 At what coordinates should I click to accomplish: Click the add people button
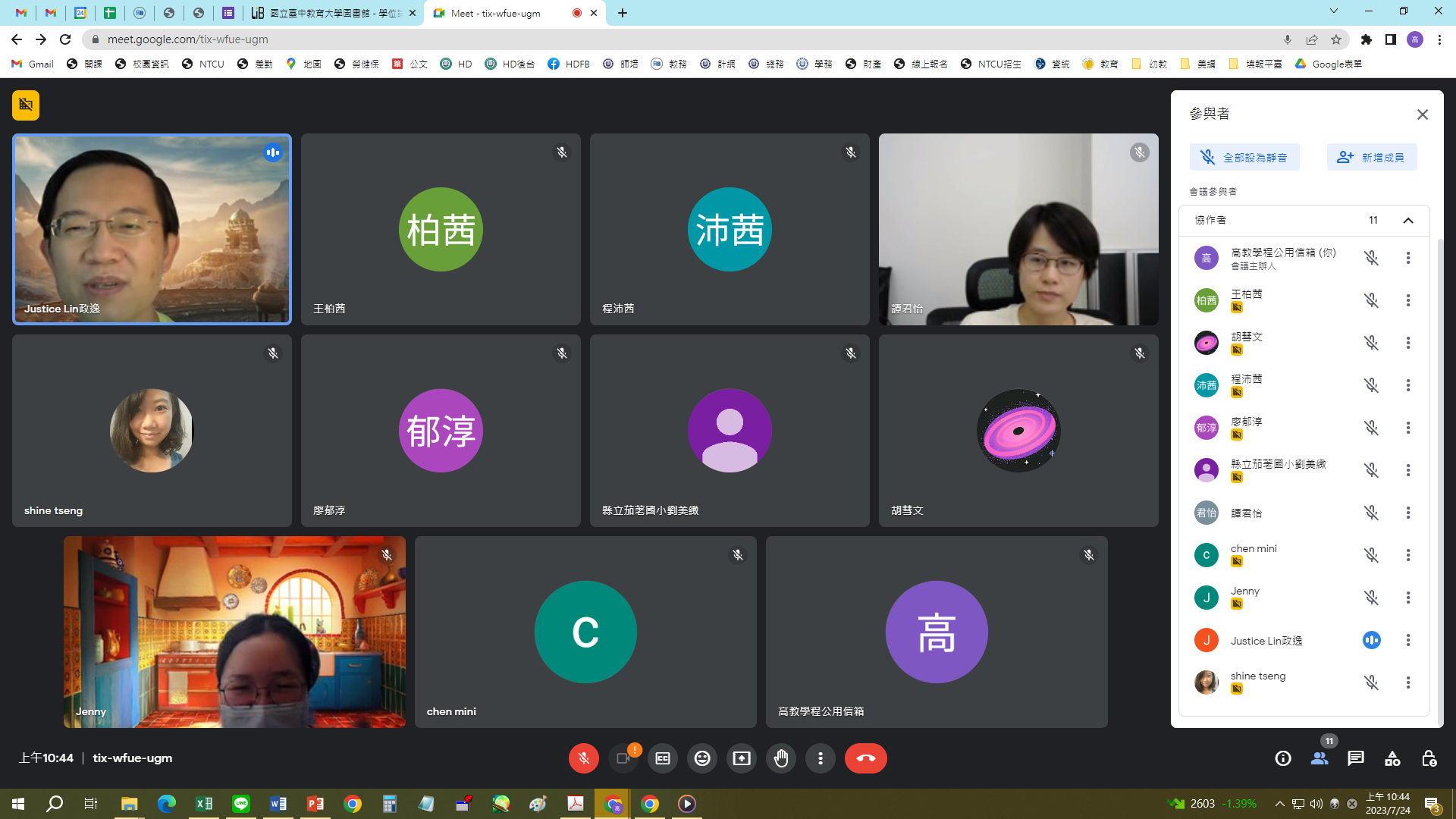(x=1371, y=158)
